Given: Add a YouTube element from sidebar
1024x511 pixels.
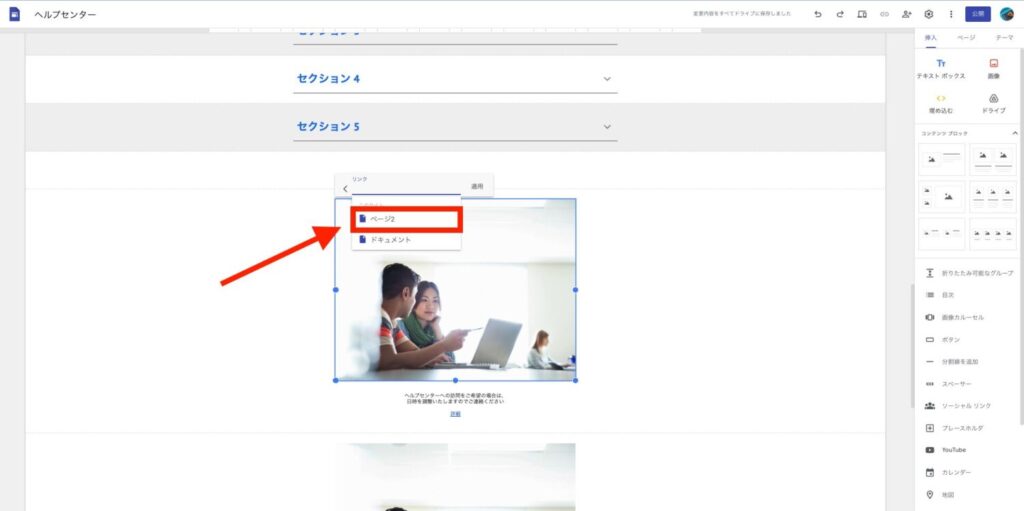Looking at the screenshot, I should coord(953,450).
